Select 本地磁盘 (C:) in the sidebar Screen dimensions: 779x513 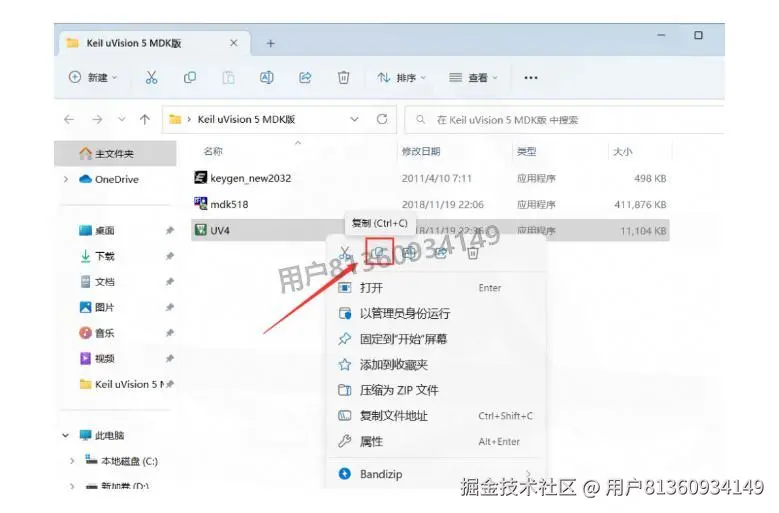point(122,461)
